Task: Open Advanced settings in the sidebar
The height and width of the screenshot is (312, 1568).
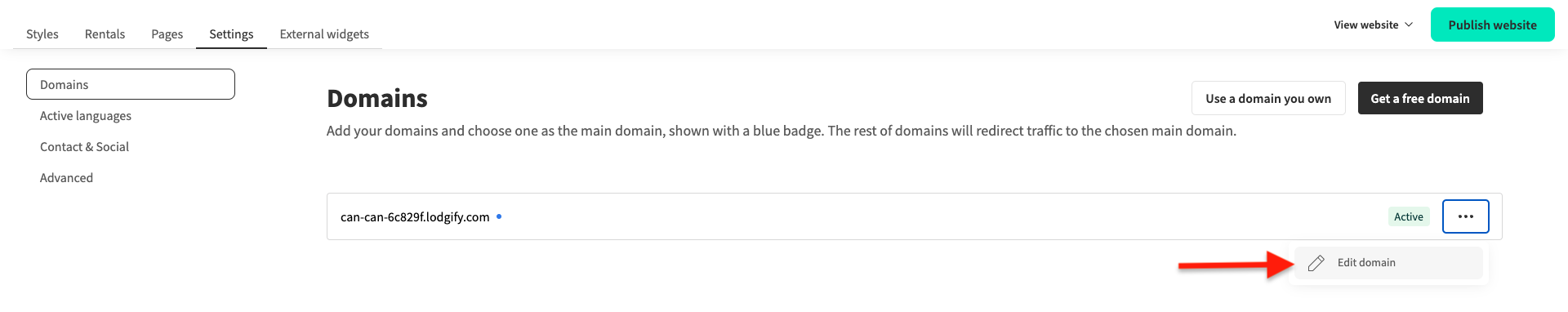Action: point(66,178)
